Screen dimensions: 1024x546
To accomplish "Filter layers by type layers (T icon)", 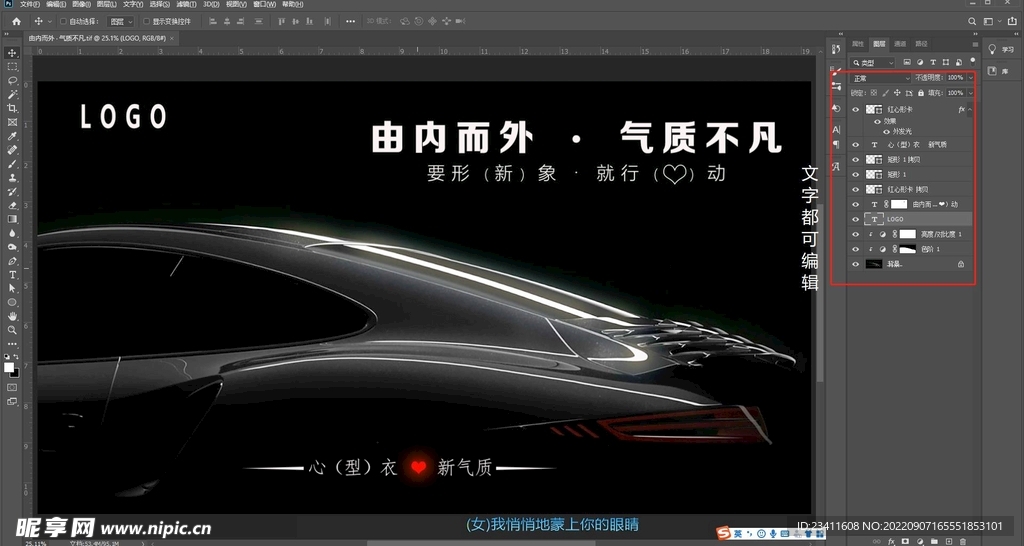I will pyautogui.click(x=933, y=63).
